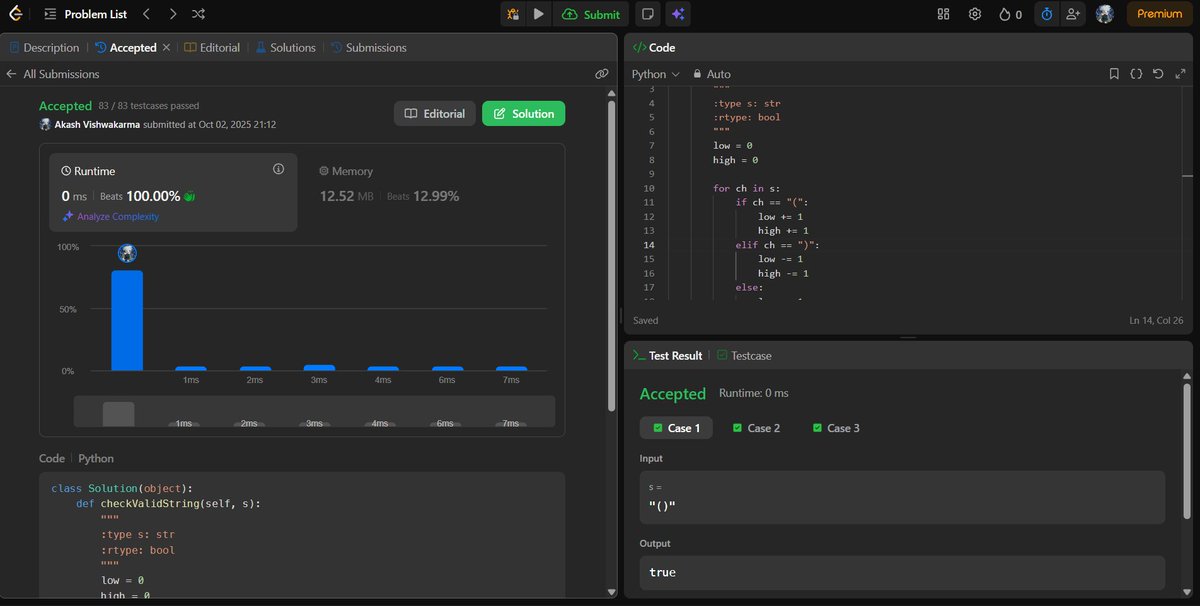Click the 1ms runtime distribution bar
This screenshot has height=606, width=1200.
click(x=190, y=370)
